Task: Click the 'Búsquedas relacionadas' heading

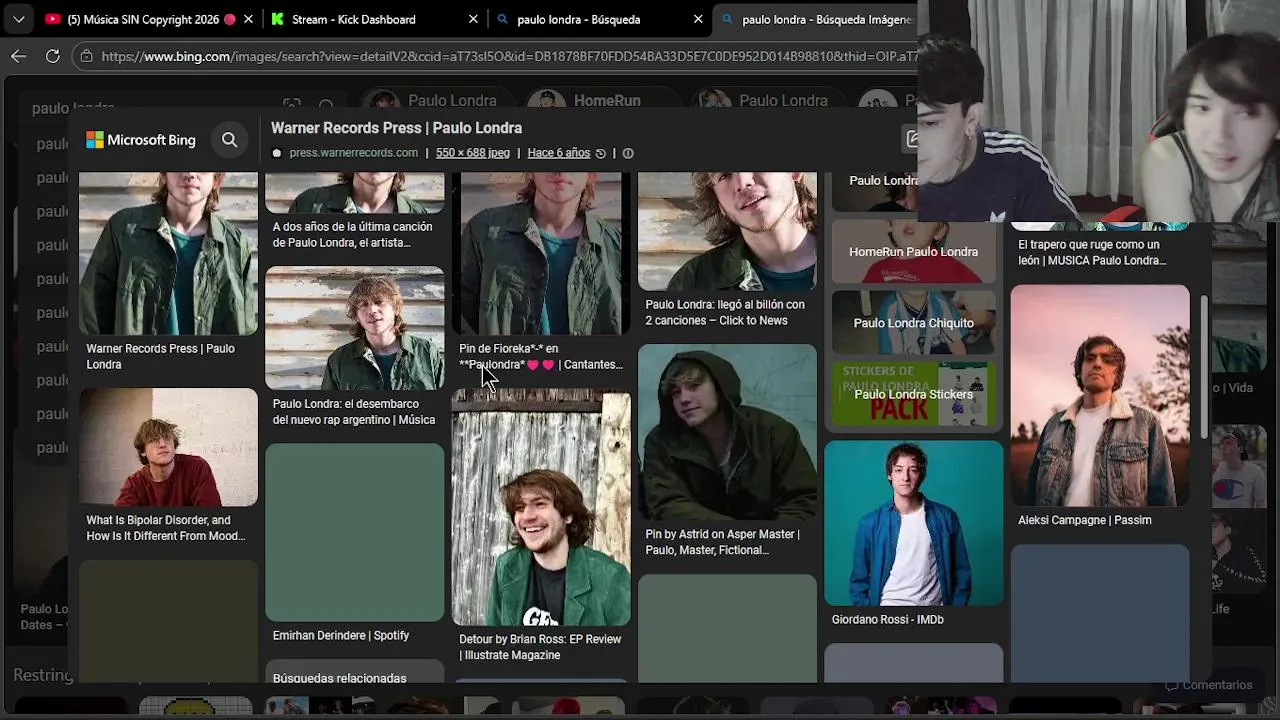Action: [339, 678]
